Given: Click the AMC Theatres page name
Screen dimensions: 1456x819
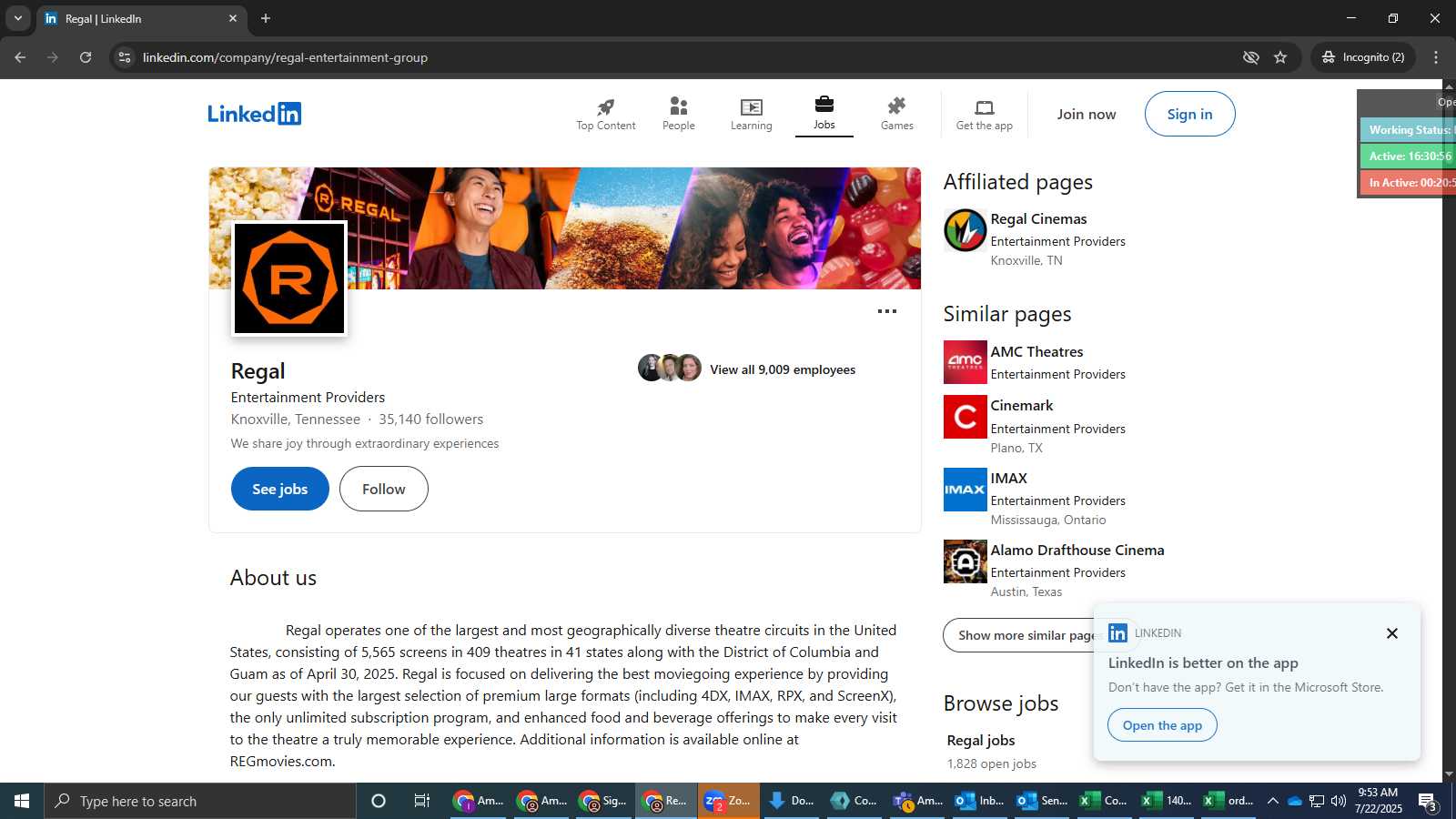Looking at the screenshot, I should (x=1036, y=352).
